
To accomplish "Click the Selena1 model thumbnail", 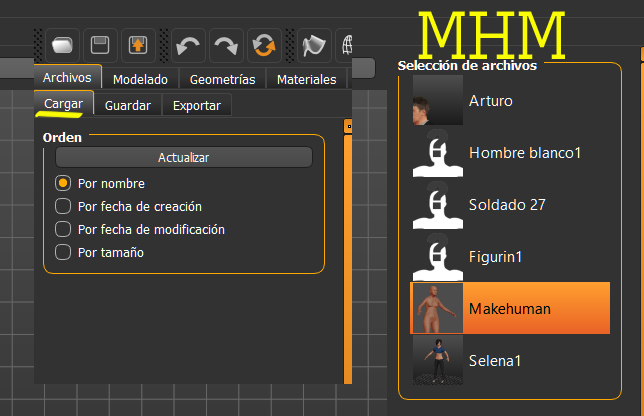I will click(x=438, y=360).
